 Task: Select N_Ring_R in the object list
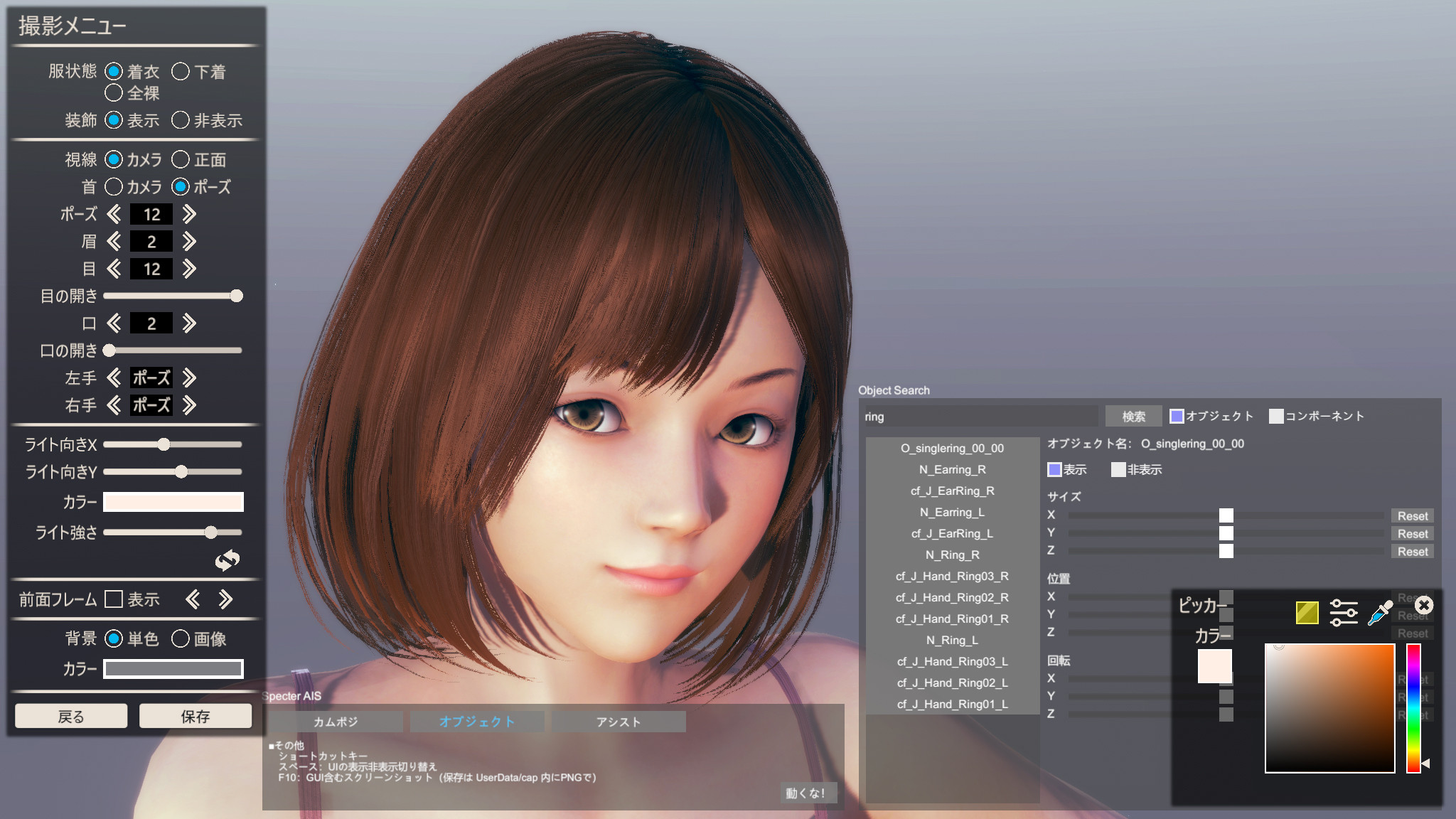click(x=952, y=555)
